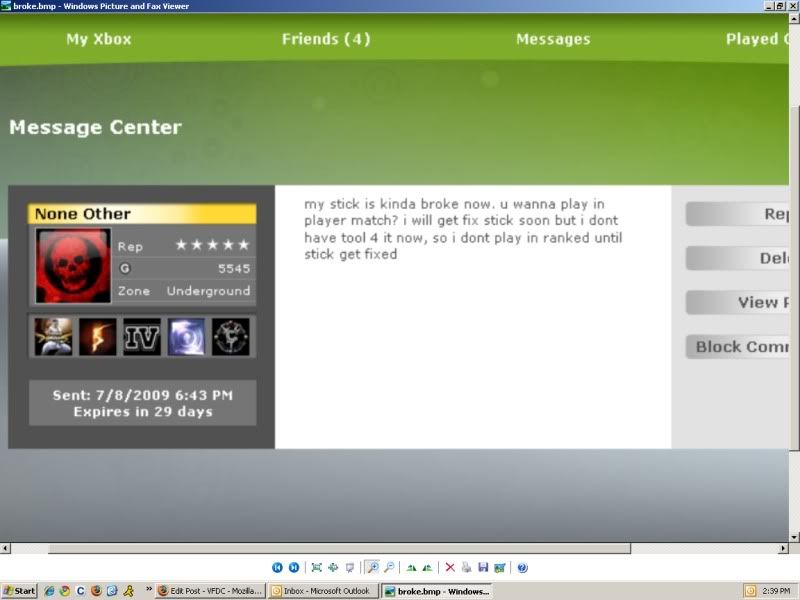The image size is (800, 600).
Task: Open the Played tab at right edge
Action: (x=757, y=39)
